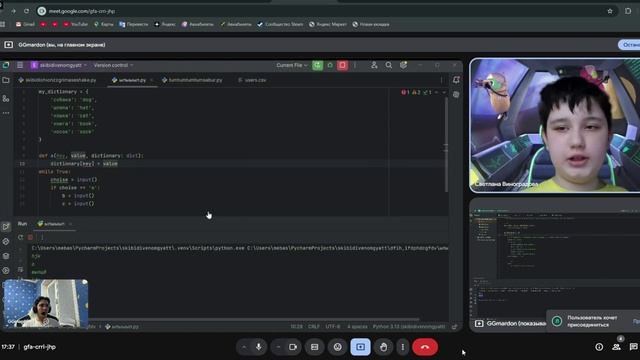Select the GGmardon presentation tile
640x360 pixels.
pyautogui.click(x=555, y=264)
